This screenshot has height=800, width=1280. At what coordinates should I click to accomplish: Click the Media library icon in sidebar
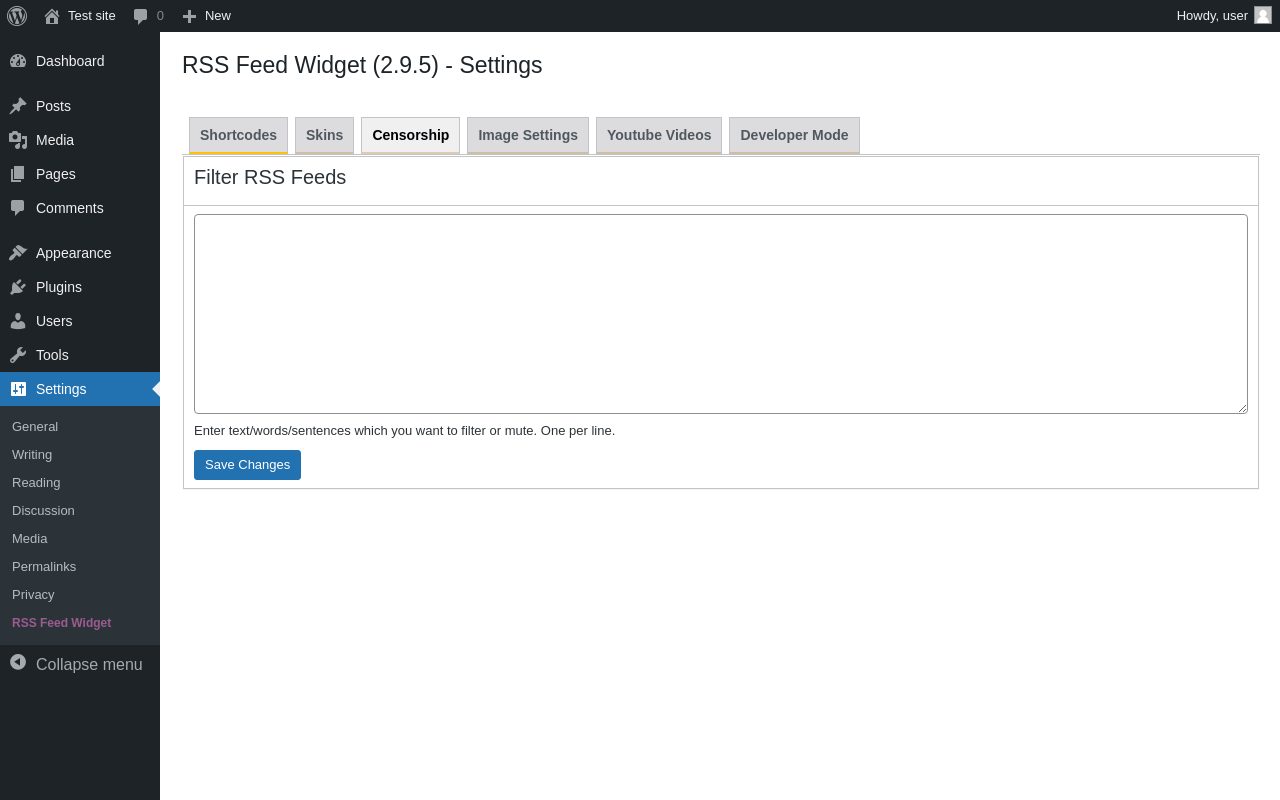18,140
